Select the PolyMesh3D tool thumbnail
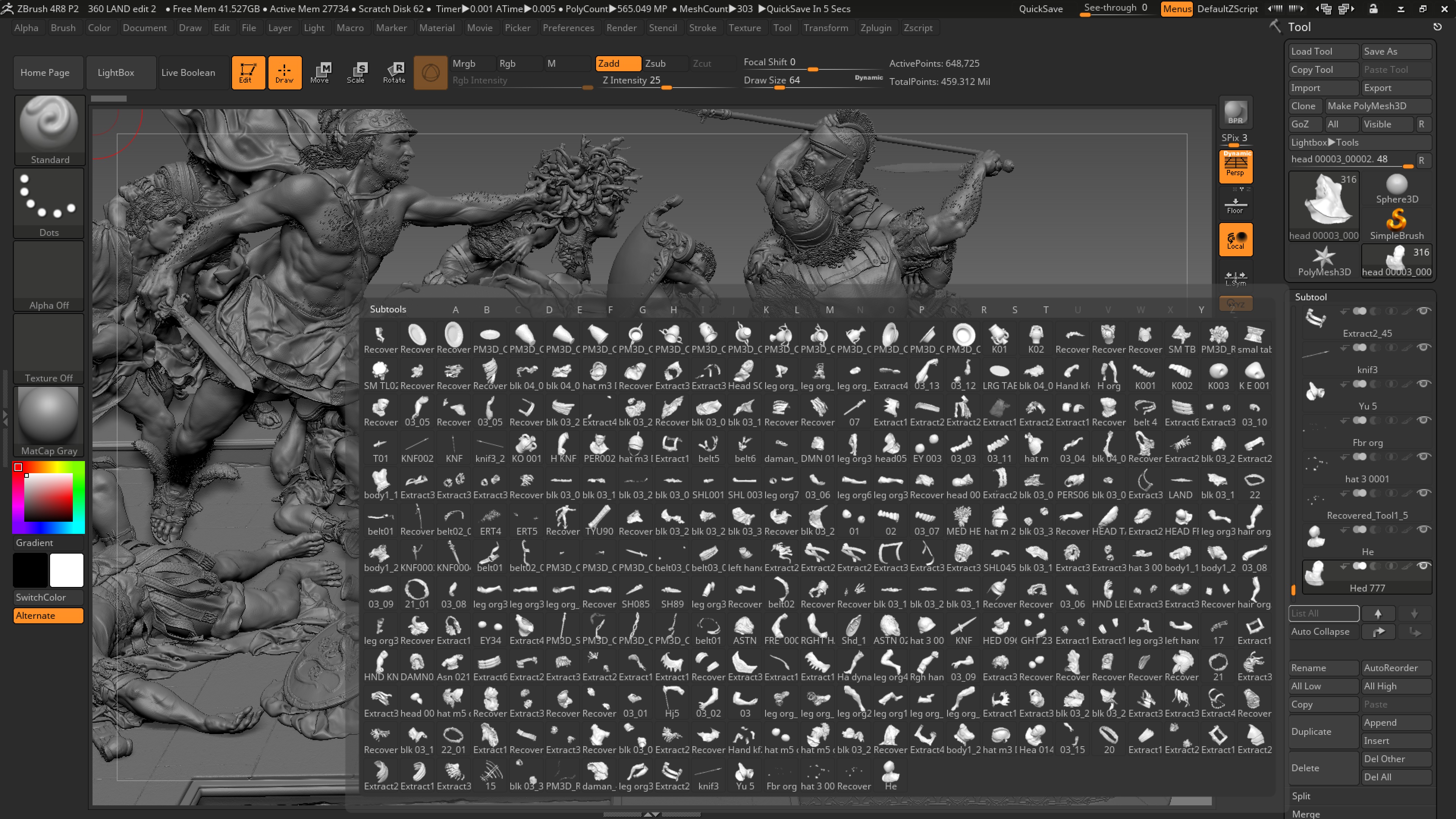The image size is (1456, 819). coord(1324,261)
